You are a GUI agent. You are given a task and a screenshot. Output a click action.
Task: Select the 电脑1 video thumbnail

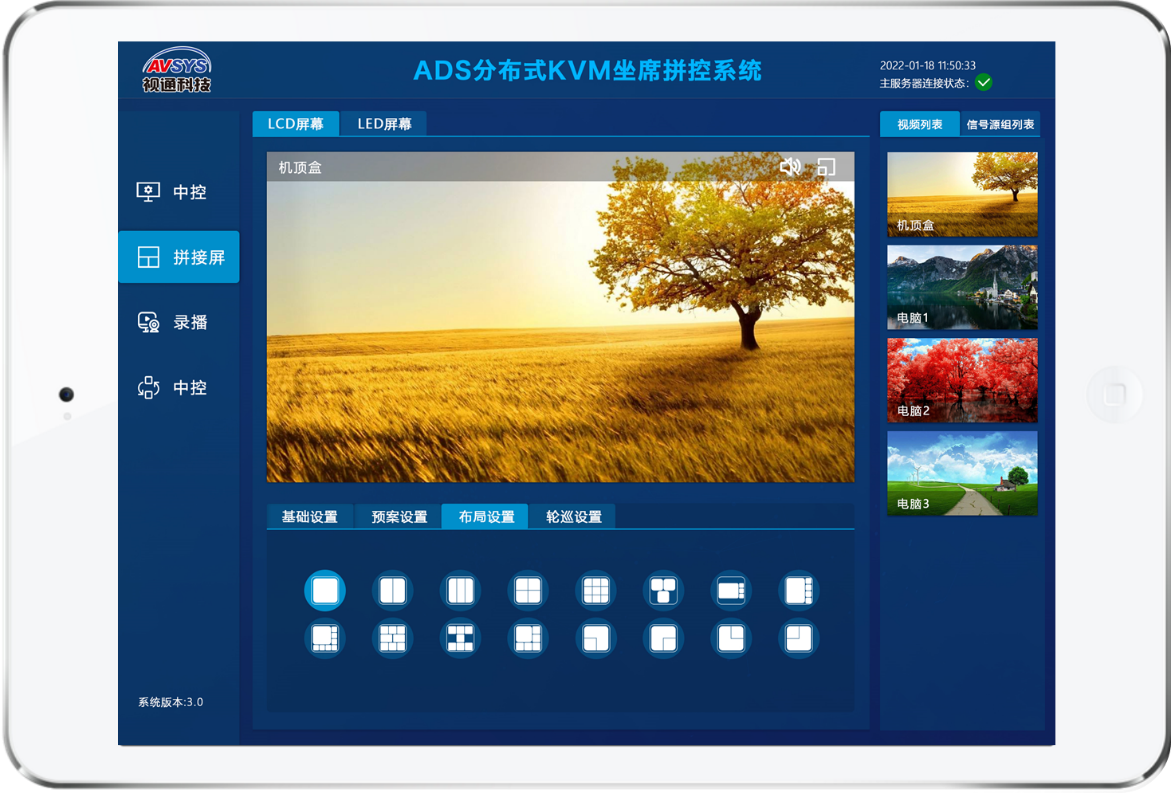tap(962, 287)
